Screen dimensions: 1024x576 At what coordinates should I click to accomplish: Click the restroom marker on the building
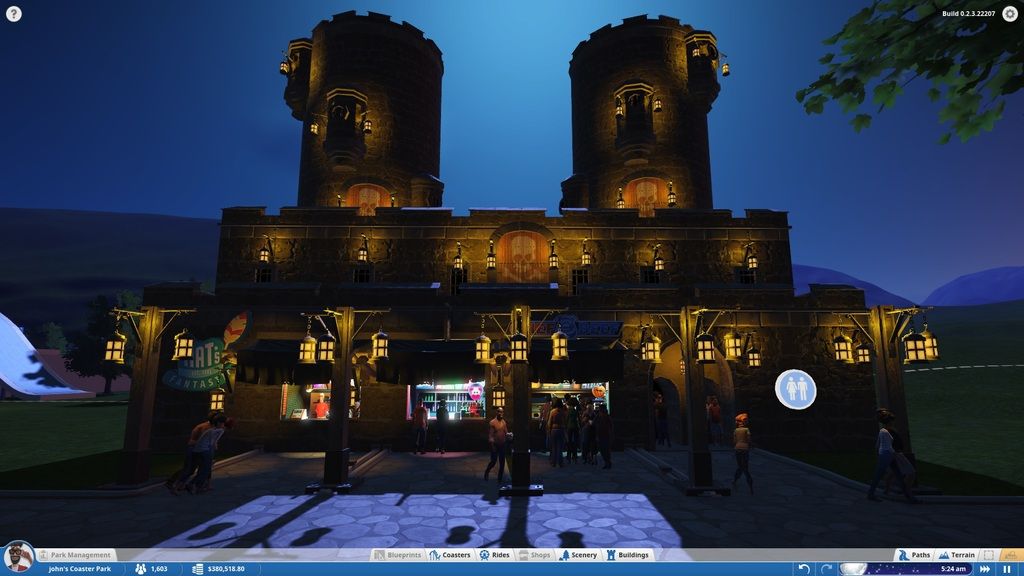pyautogui.click(x=795, y=389)
